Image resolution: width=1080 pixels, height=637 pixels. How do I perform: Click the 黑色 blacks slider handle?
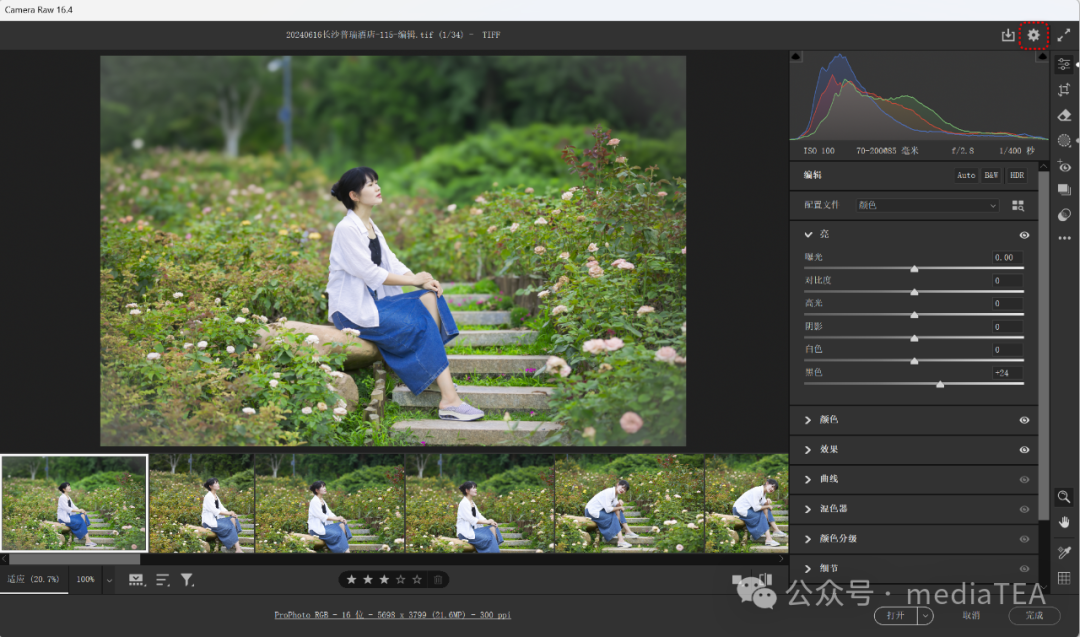[939, 384]
